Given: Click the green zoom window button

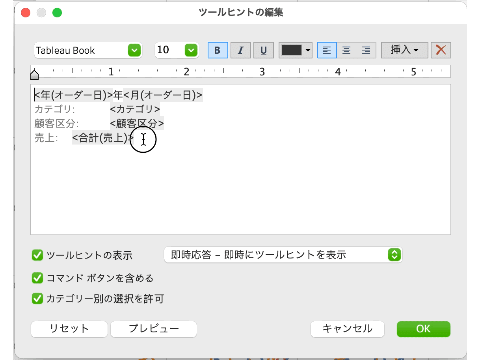Looking at the screenshot, I should [x=57, y=13].
